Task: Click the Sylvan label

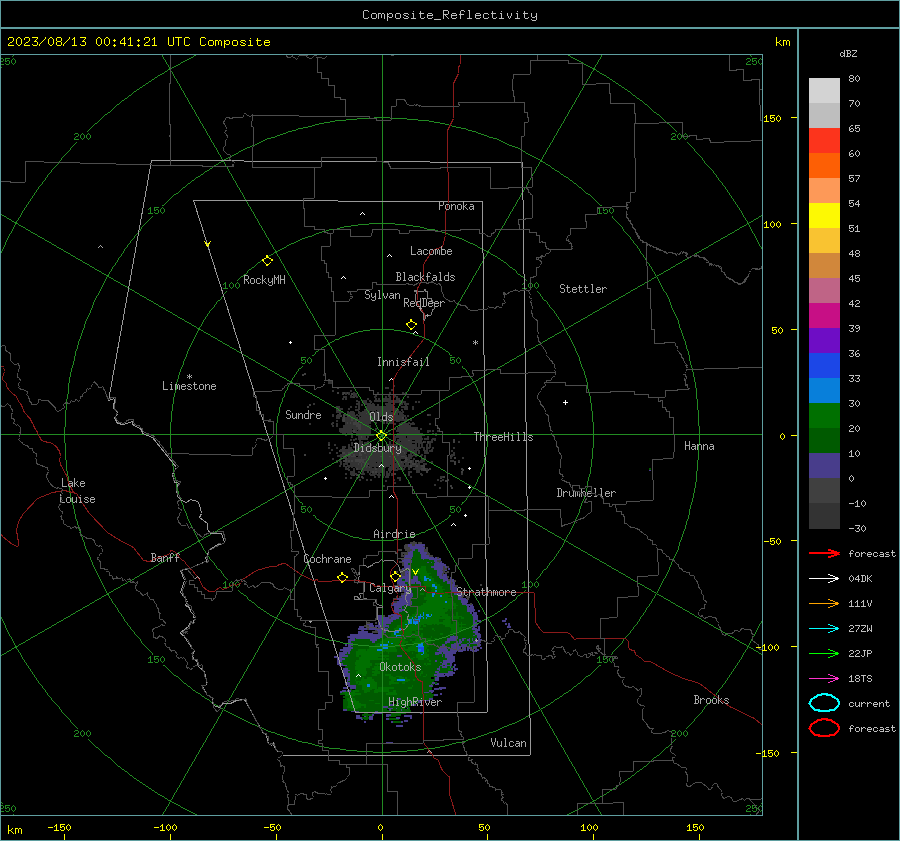Action: coord(382,295)
